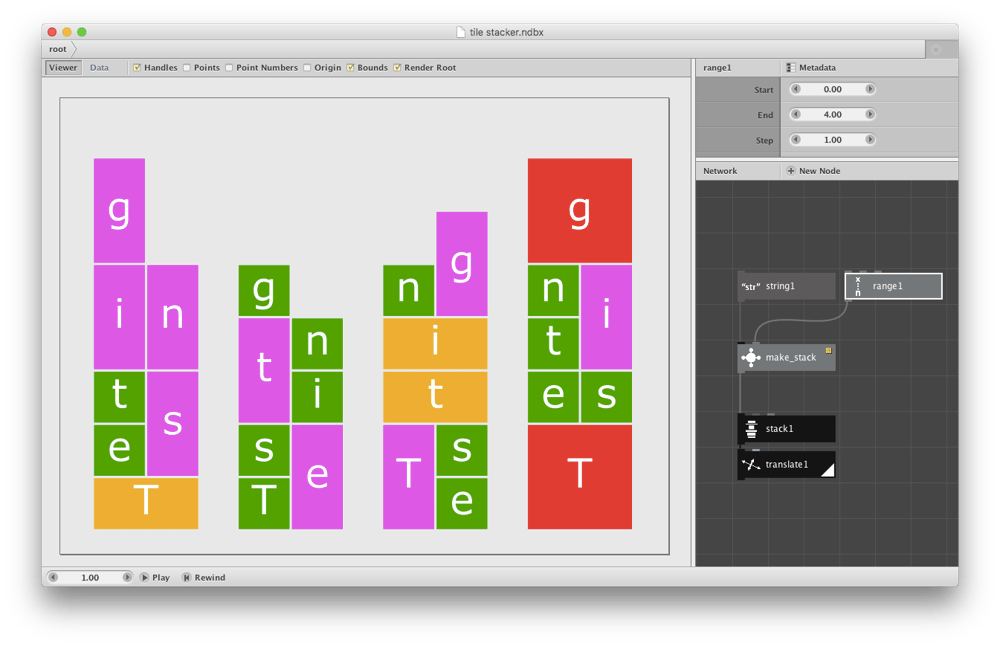Increase the End value with right arrow
The width and height of the screenshot is (1000, 646).
pos(870,115)
